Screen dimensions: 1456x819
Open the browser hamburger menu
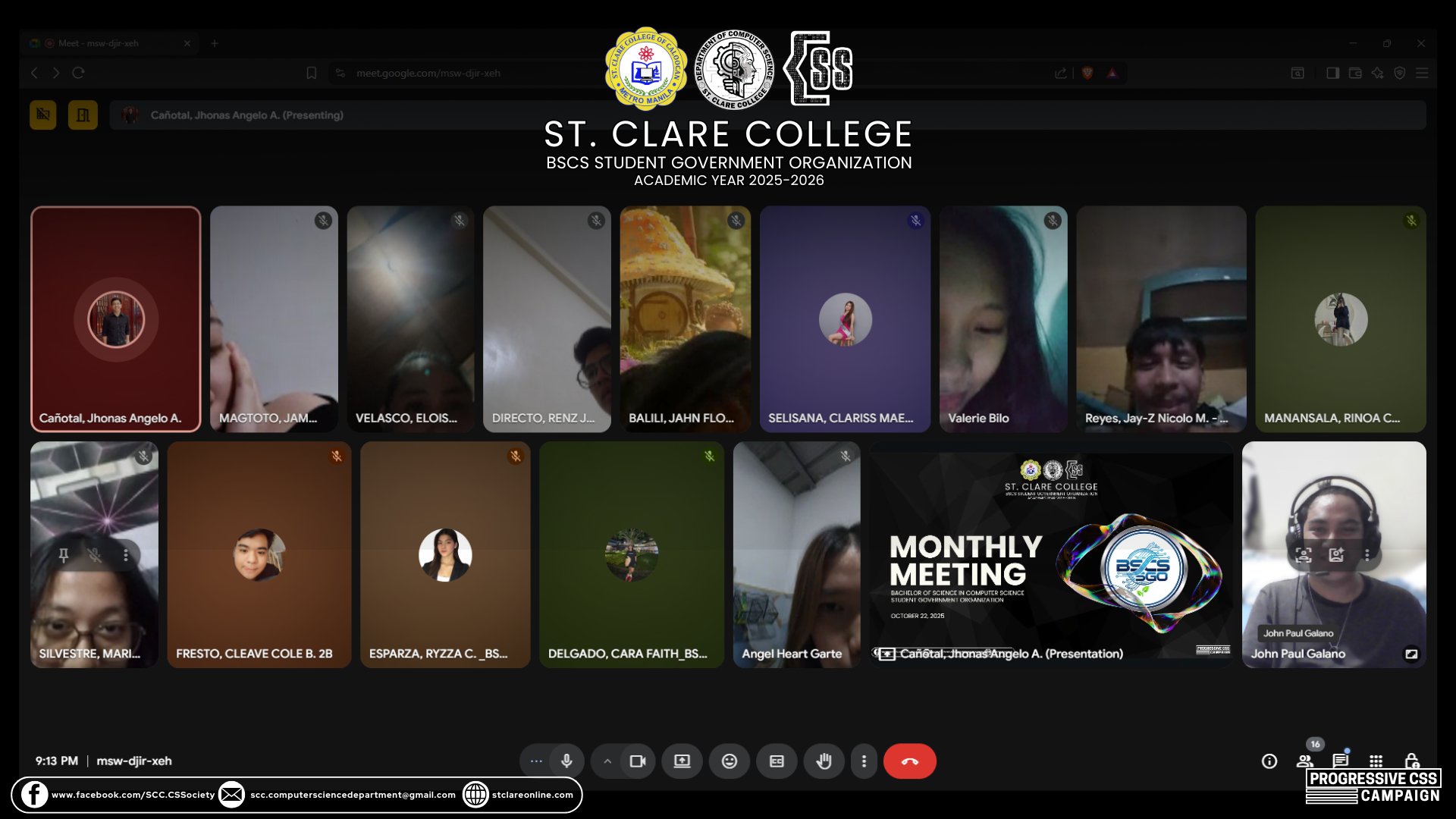tap(1422, 73)
